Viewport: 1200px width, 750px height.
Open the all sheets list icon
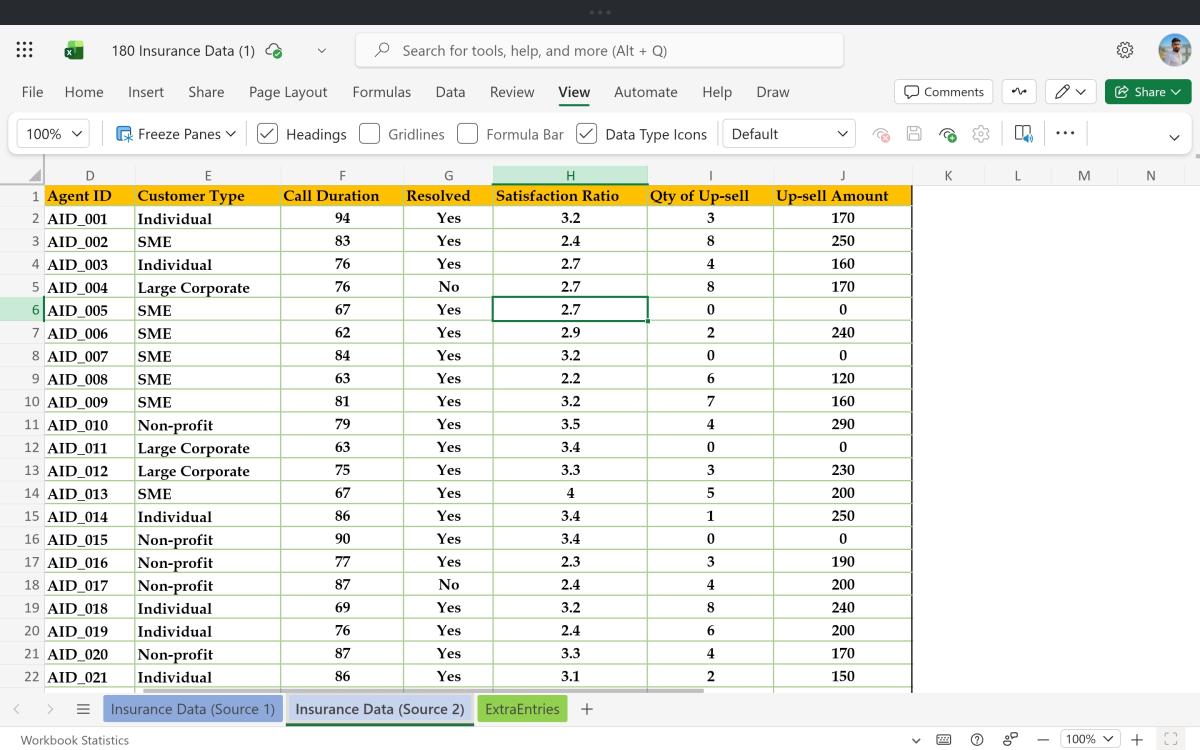(84, 709)
